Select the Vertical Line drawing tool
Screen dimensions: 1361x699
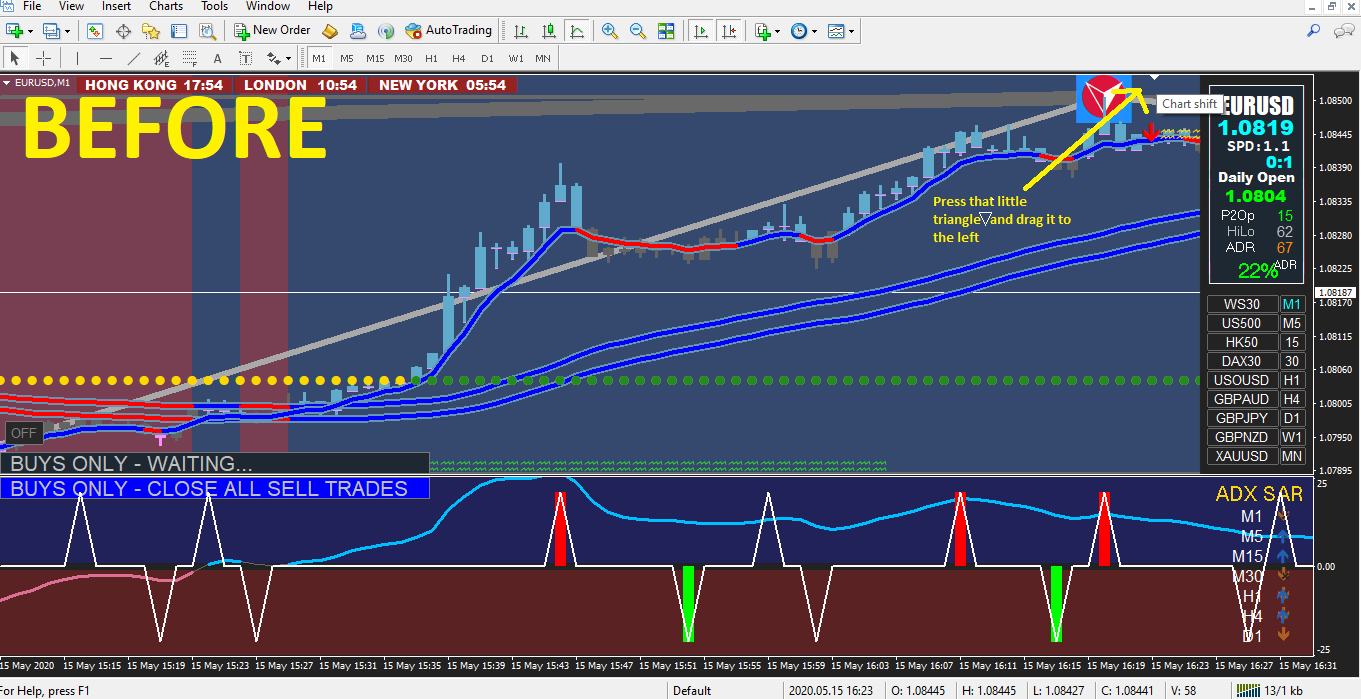(76, 58)
